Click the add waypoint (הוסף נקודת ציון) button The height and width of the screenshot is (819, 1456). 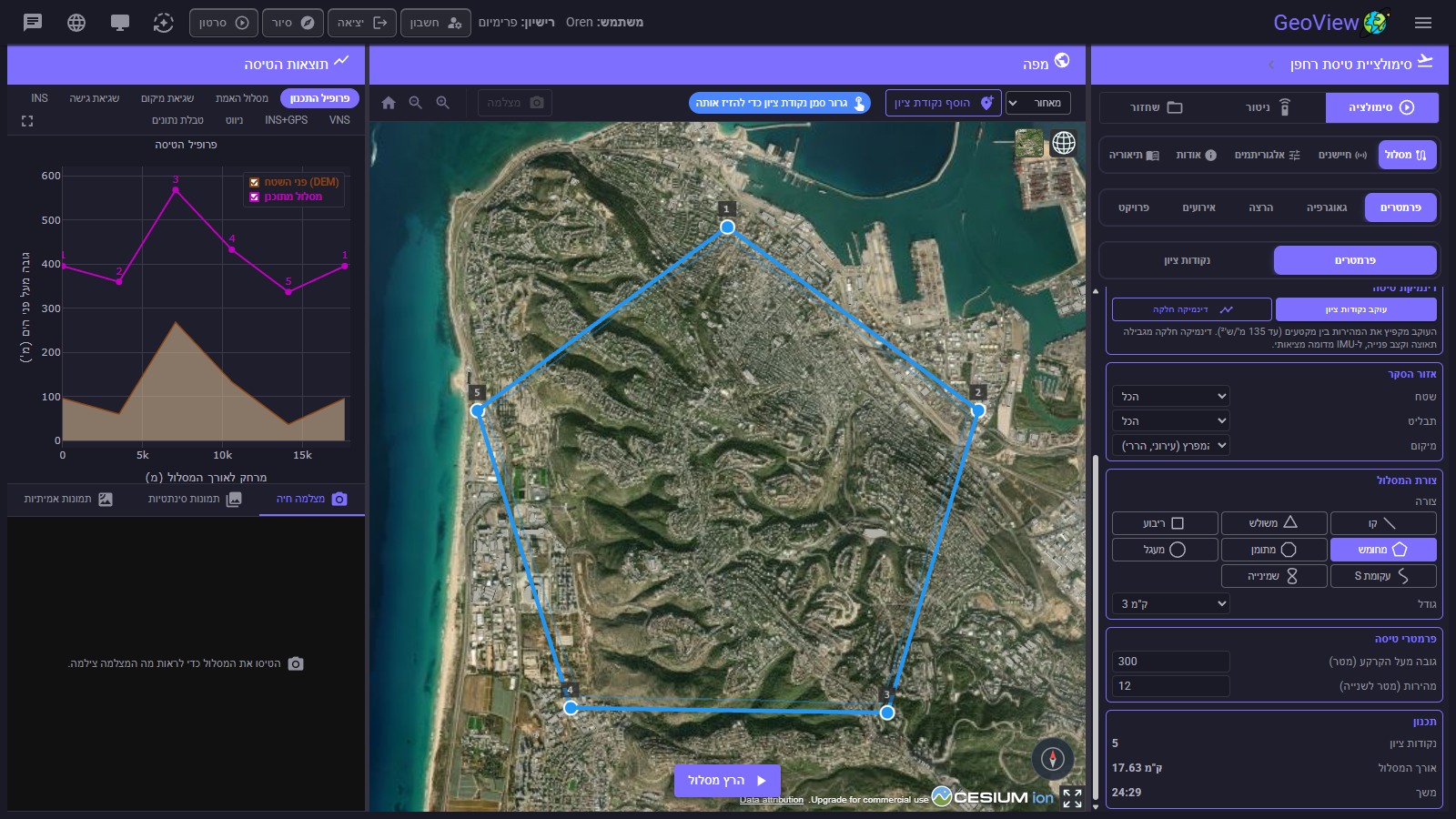click(x=944, y=103)
